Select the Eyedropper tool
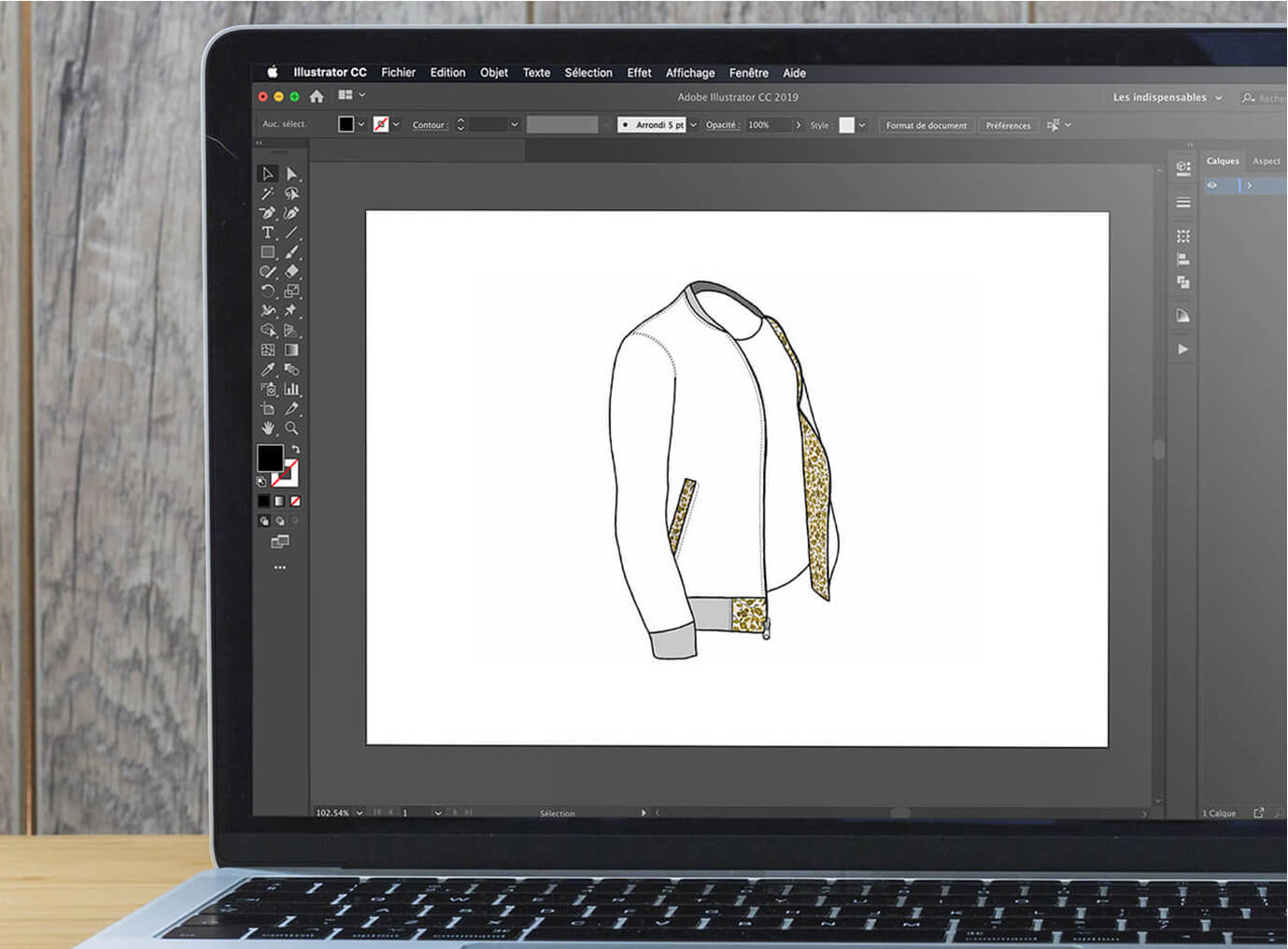The image size is (1288, 949). 268,370
